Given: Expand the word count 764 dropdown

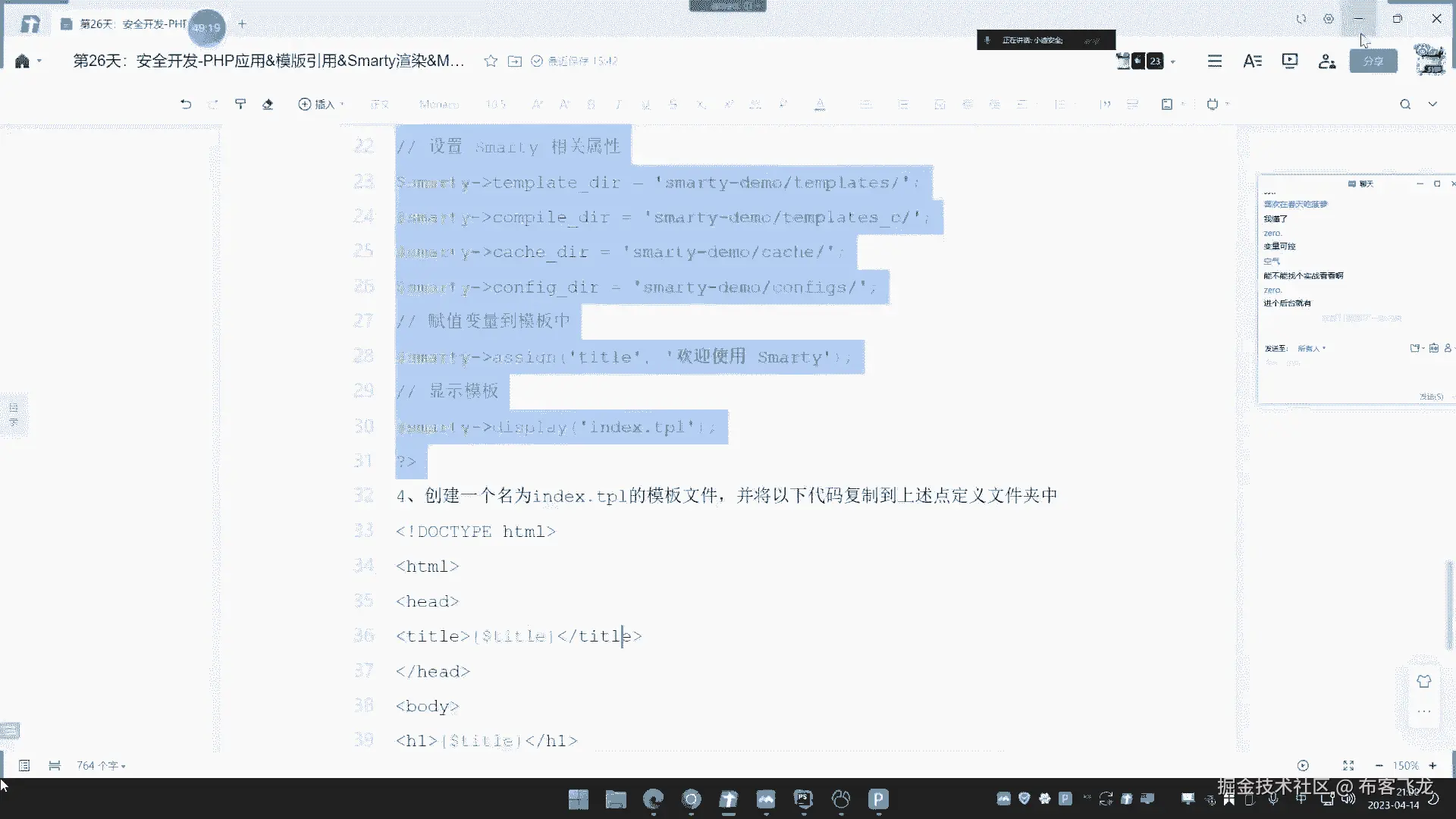Looking at the screenshot, I should tap(101, 765).
